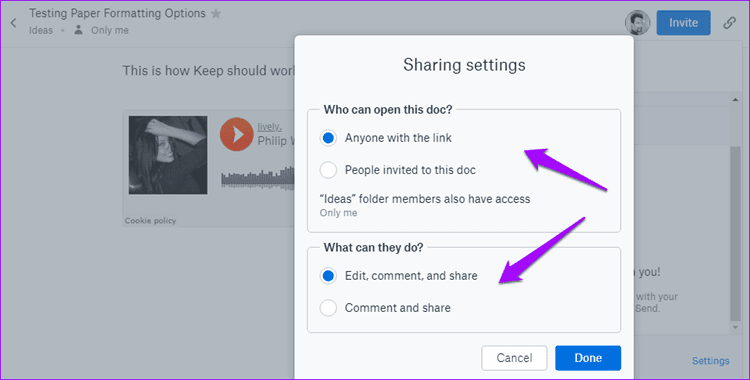
Task: Select Anyone with the link
Action: point(328,138)
